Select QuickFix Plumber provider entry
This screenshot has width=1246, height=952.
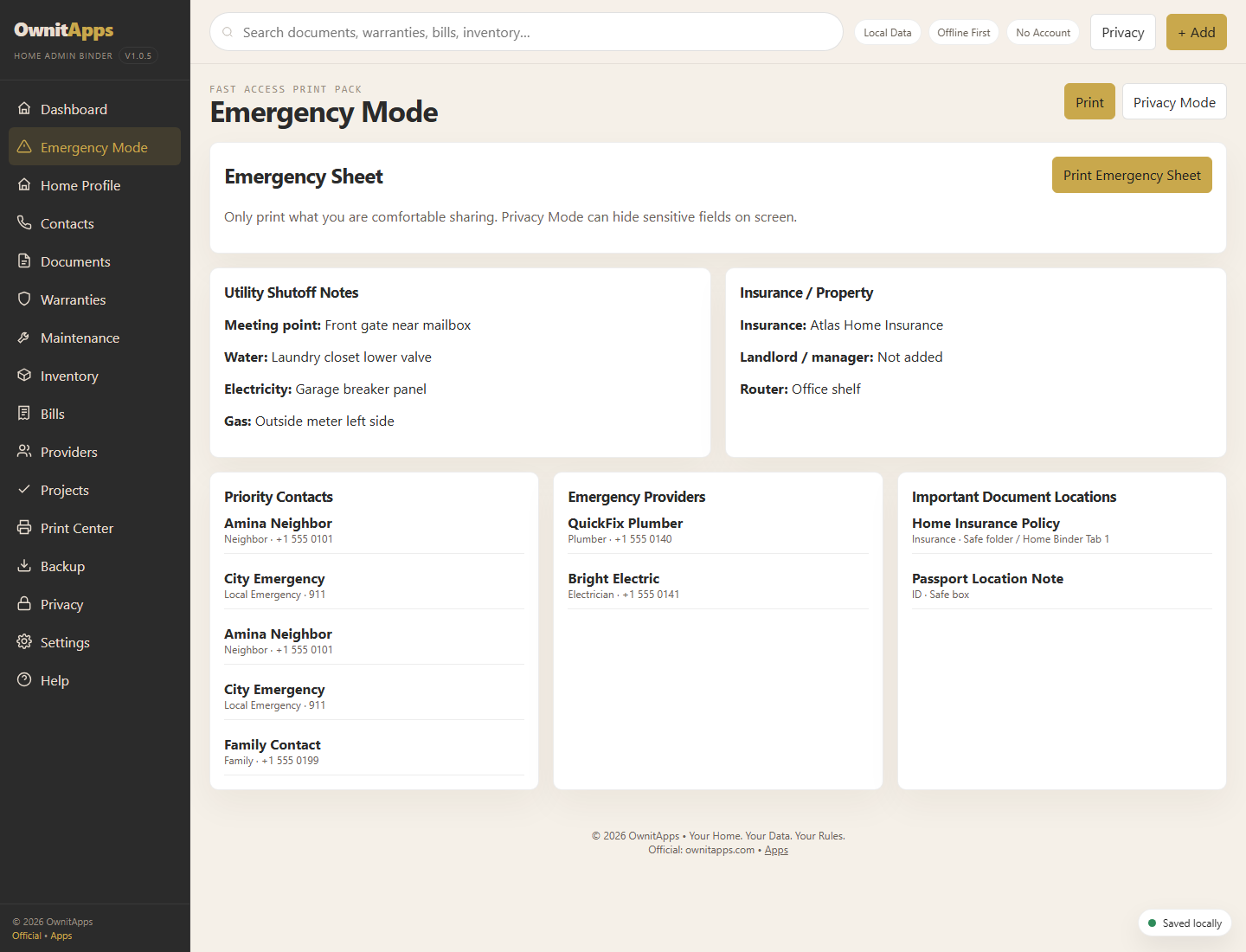pyautogui.click(x=718, y=531)
